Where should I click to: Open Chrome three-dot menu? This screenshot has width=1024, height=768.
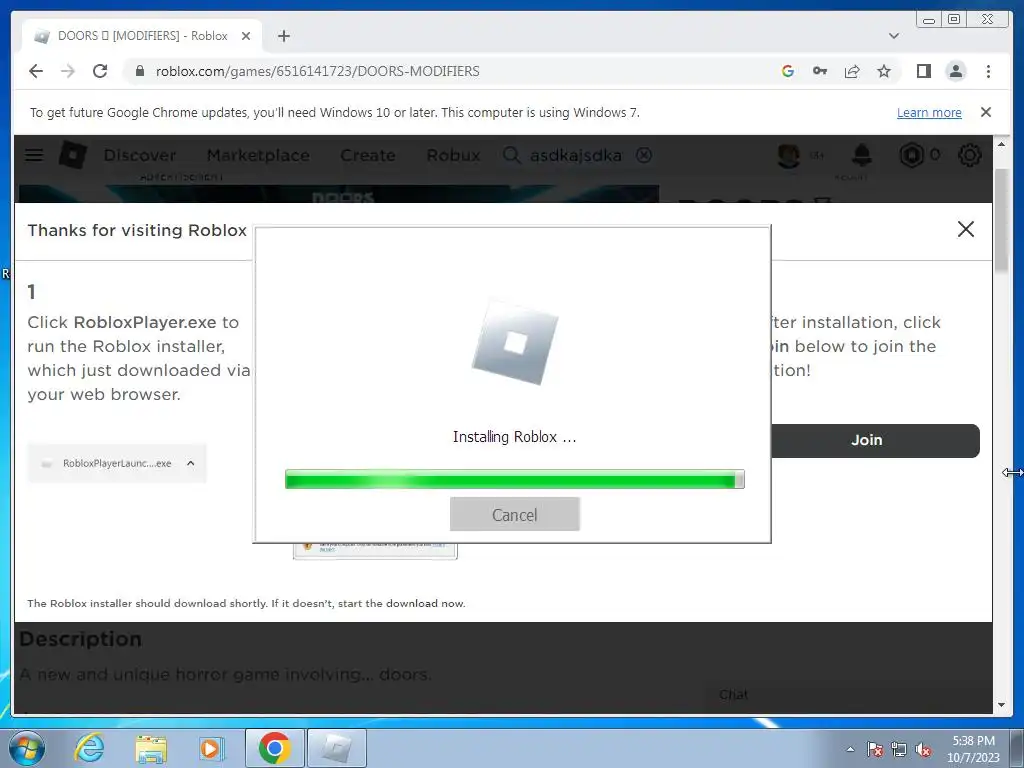(988, 71)
